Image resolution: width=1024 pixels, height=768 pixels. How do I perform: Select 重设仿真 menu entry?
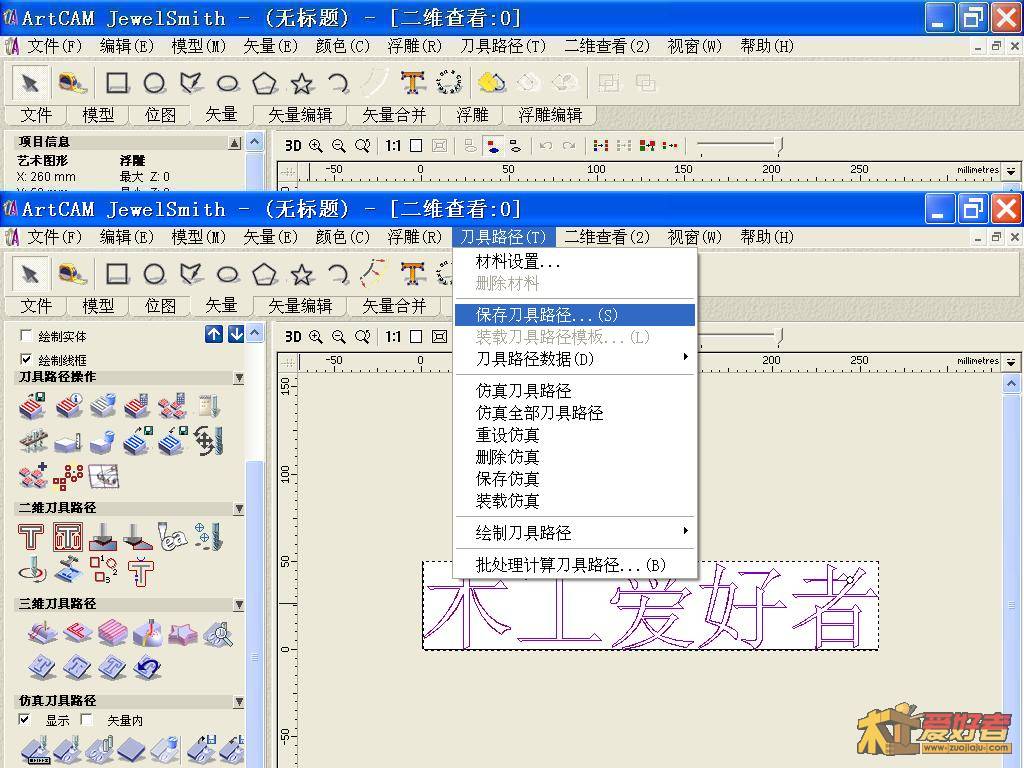575,435
